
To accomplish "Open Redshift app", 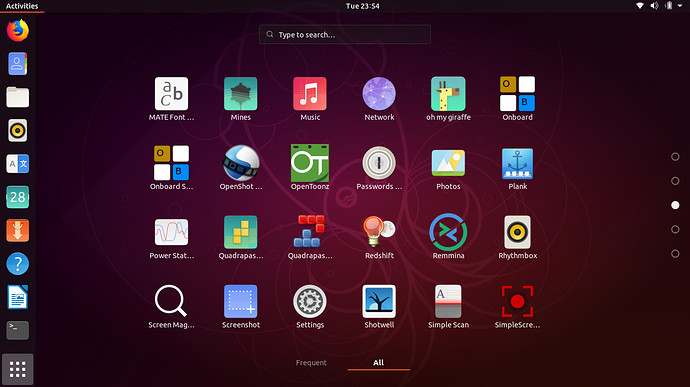I will coord(379,231).
